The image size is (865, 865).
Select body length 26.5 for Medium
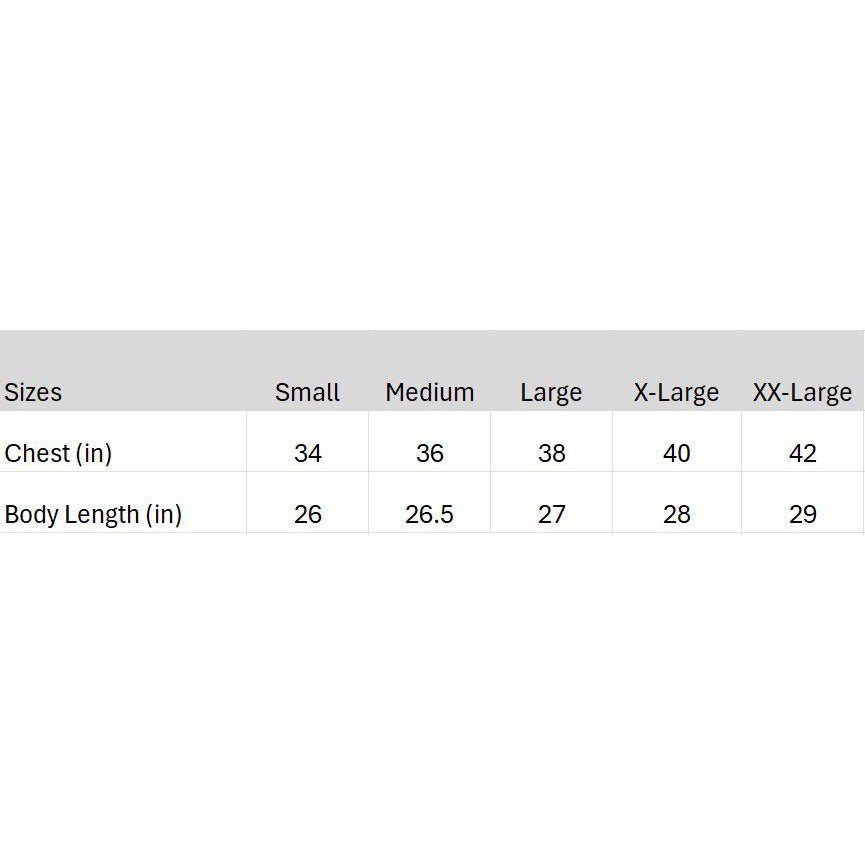430,514
